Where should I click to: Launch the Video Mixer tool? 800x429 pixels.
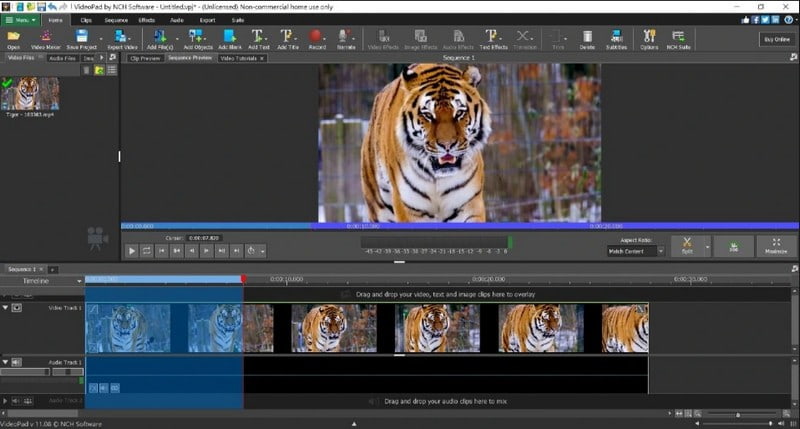[45, 39]
